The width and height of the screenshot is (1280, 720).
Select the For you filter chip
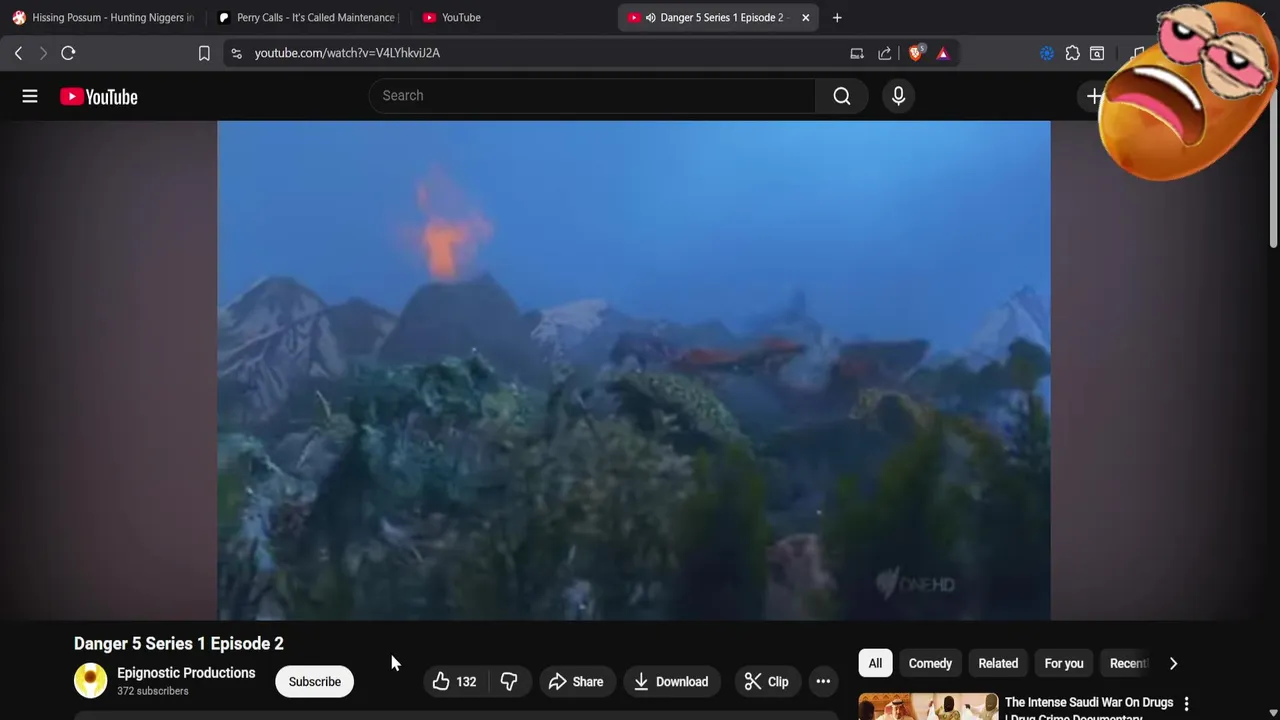[x=1064, y=663]
